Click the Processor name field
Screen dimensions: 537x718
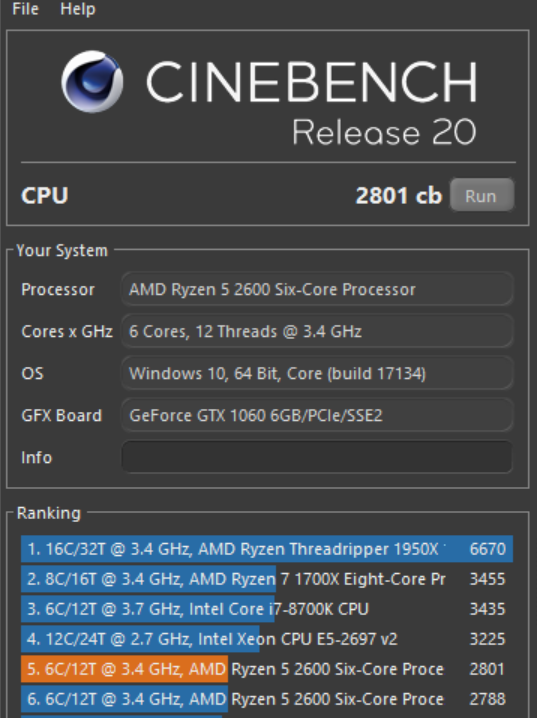[317, 289]
